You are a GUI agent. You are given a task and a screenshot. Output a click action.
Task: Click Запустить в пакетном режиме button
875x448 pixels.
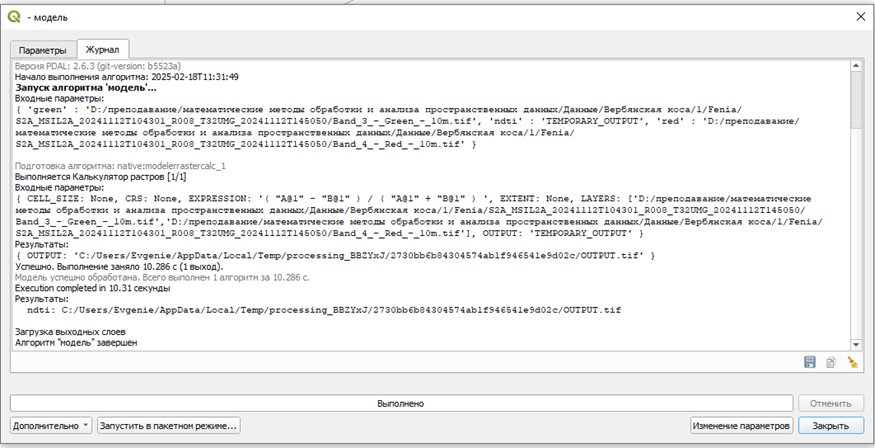pyautogui.click(x=168, y=426)
